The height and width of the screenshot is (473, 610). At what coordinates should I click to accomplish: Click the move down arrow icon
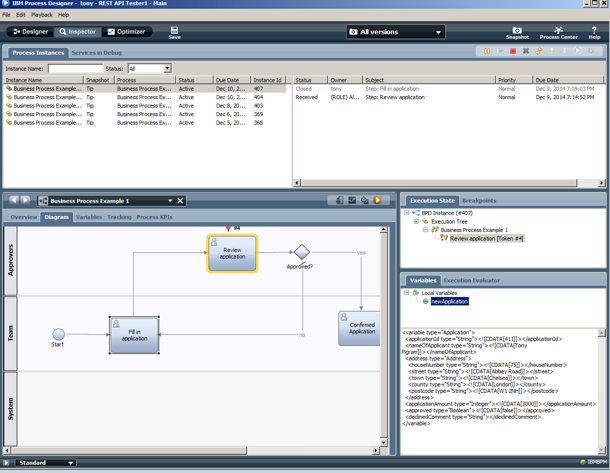pos(564,51)
